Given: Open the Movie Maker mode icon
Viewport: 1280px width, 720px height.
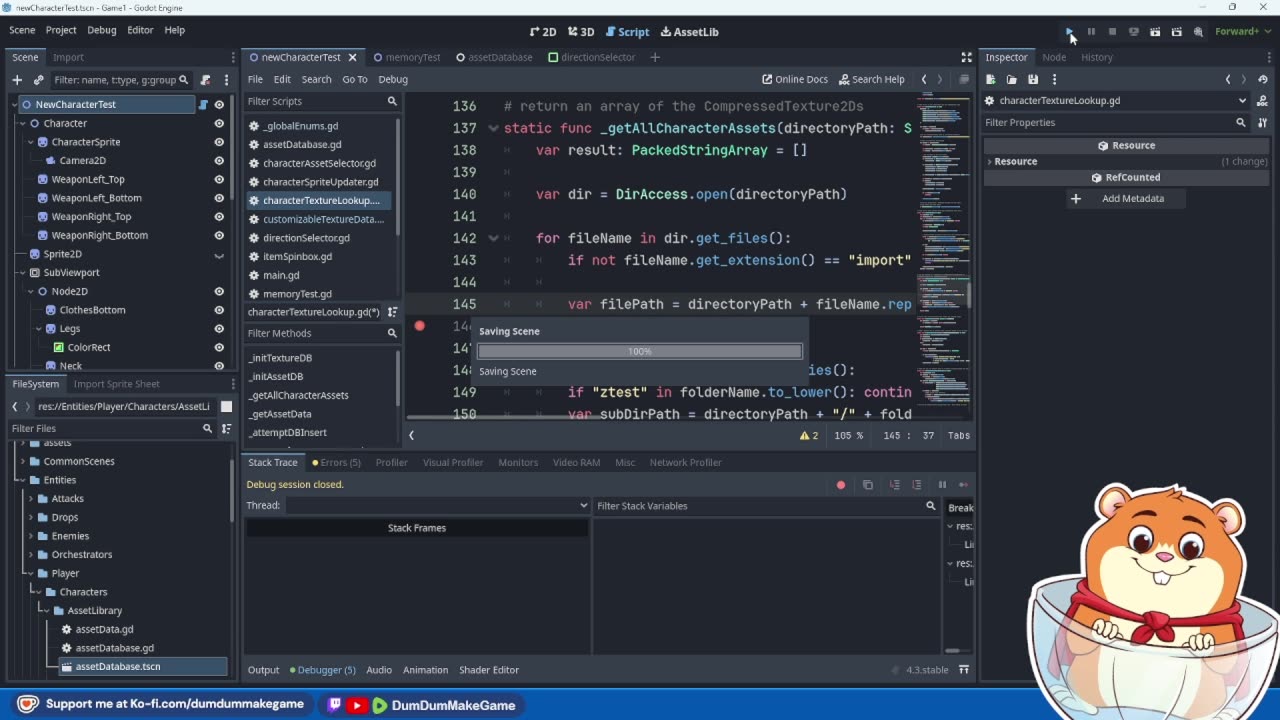Looking at the screenshot, I should click(1198, 32).
